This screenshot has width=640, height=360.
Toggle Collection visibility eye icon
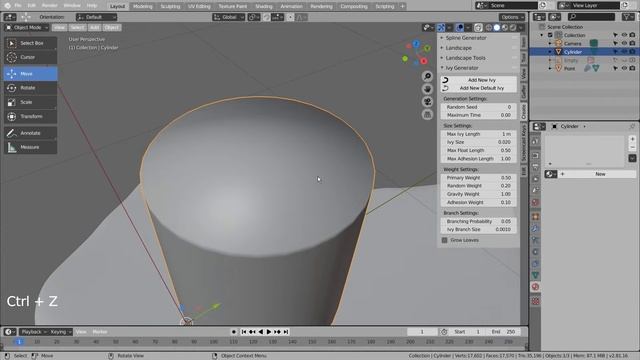[624, 35]
